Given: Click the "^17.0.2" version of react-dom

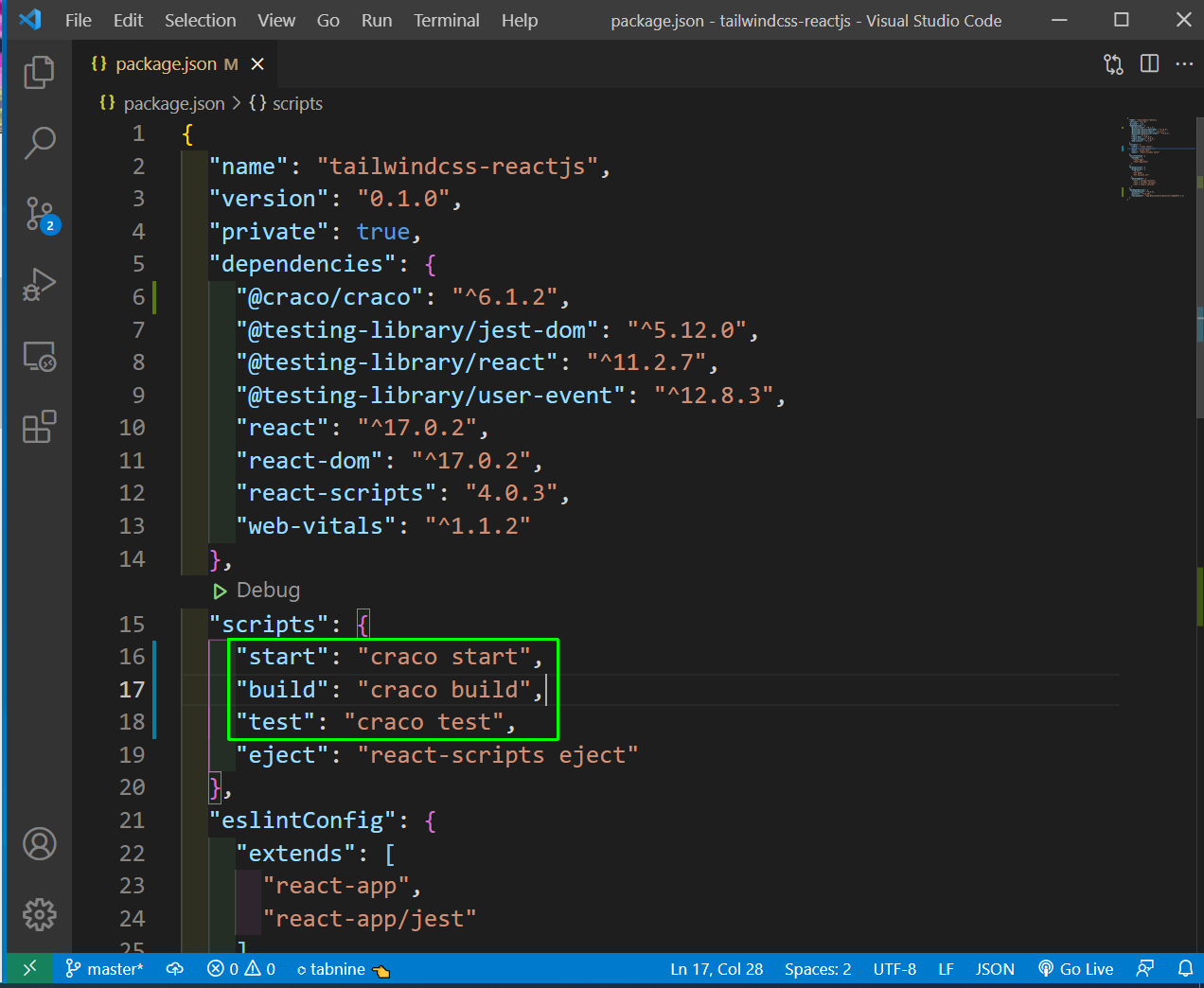Looking at the screenshot, I should 471,461.
